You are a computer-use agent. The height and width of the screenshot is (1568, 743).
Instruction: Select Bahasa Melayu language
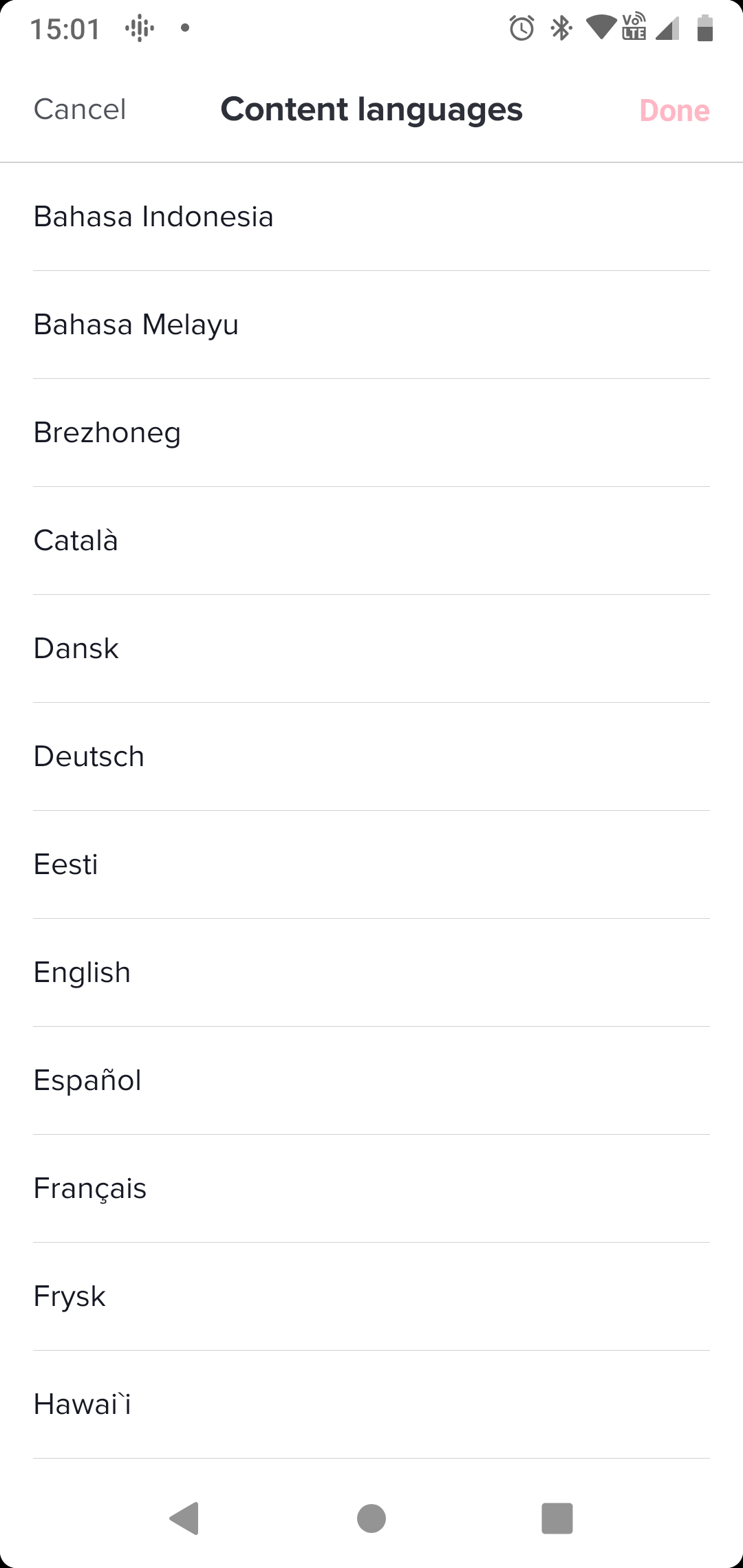[371, 325]
